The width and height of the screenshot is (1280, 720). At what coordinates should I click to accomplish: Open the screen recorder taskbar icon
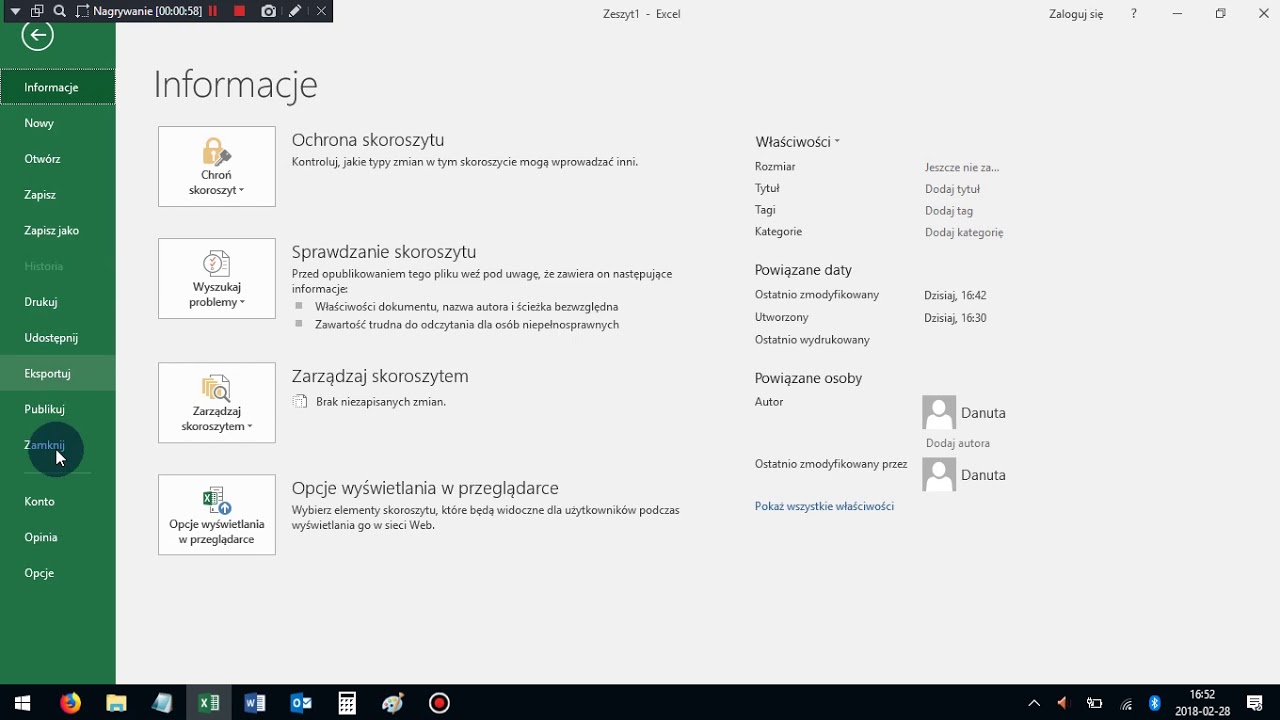(439, 703)
